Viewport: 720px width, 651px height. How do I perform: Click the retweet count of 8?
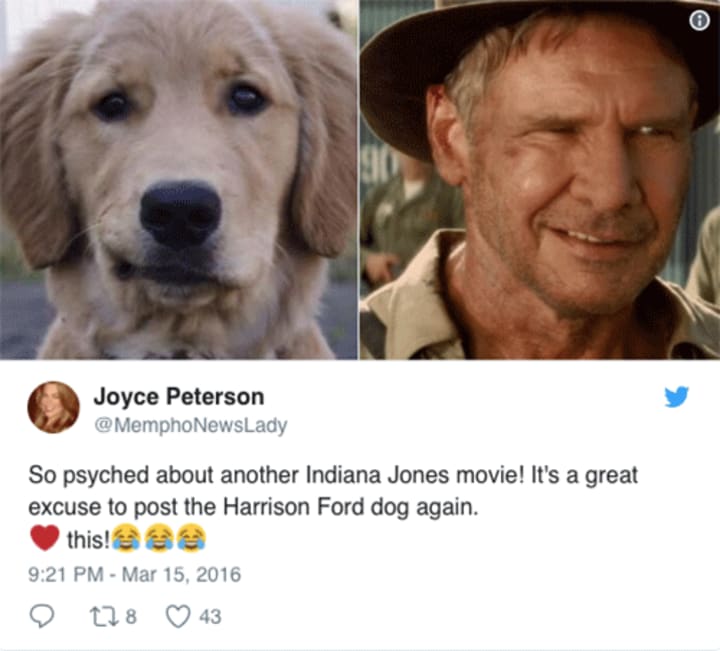[131, 616]
